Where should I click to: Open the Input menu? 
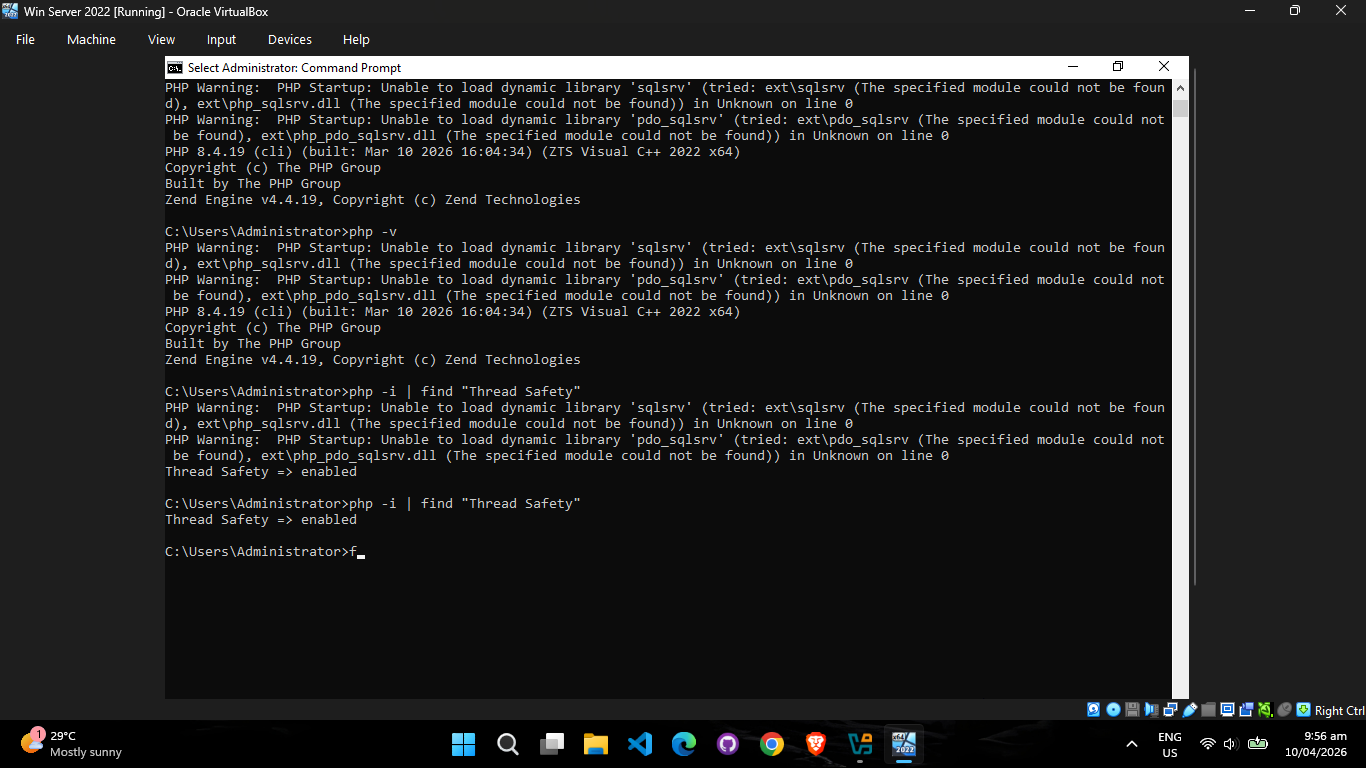[x=221, y=40]
